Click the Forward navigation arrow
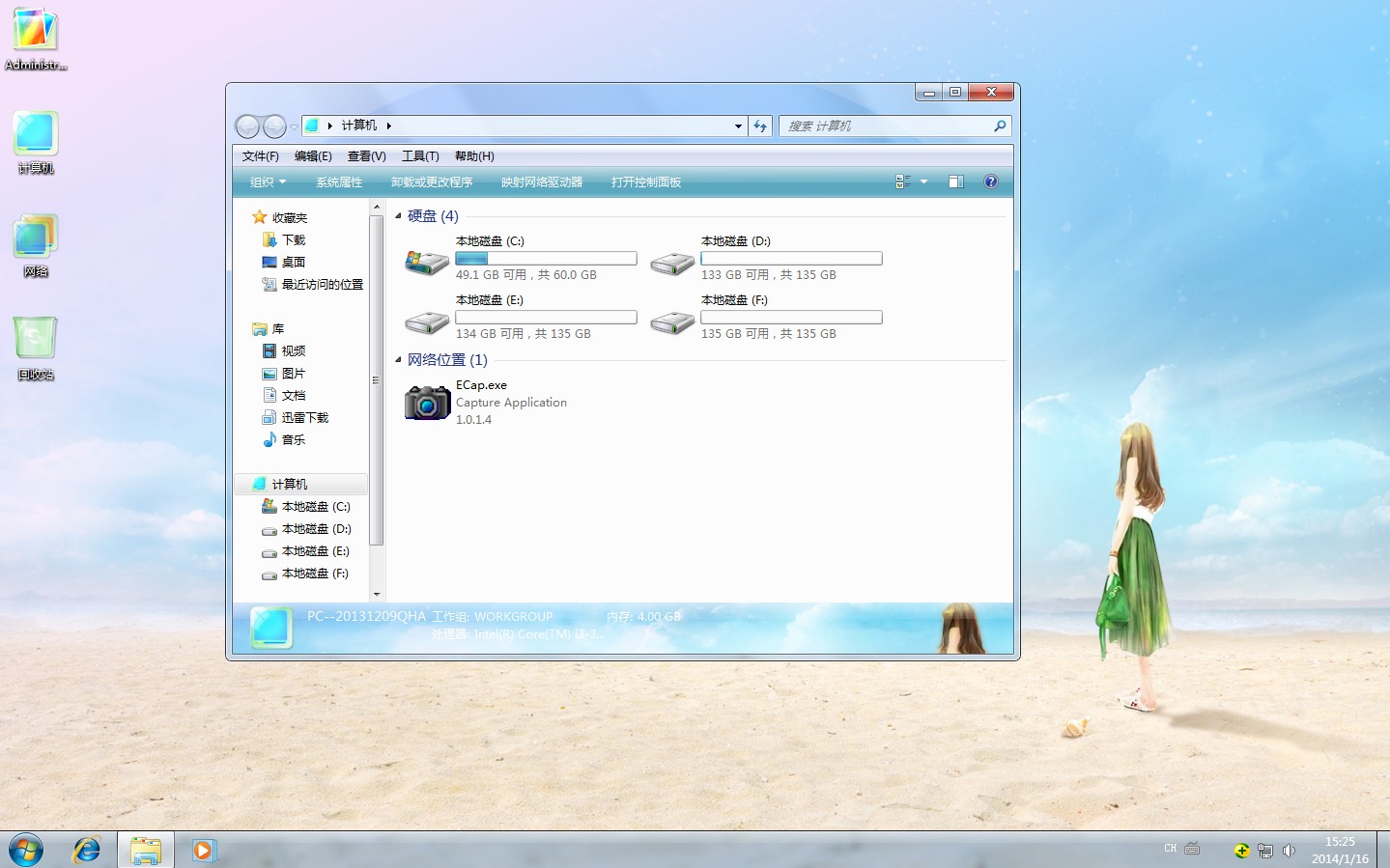The width and height of the screenshot is (1390, 868). click(274, 126)
